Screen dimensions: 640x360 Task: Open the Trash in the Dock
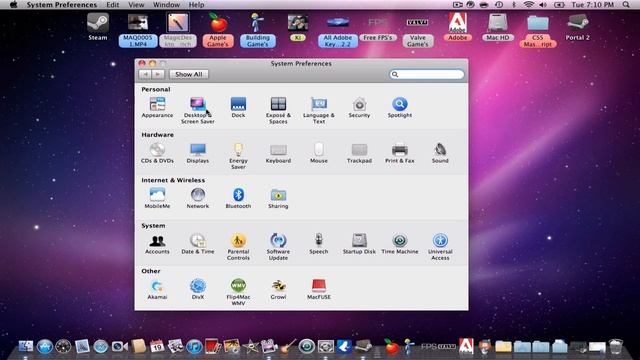616,346
